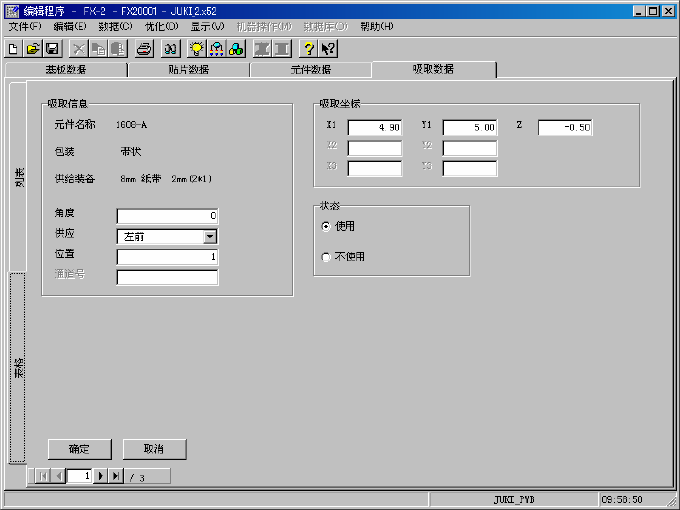Open the 编辑(E) menu
This screenshot has height=510, width=680.
(70, 26)
